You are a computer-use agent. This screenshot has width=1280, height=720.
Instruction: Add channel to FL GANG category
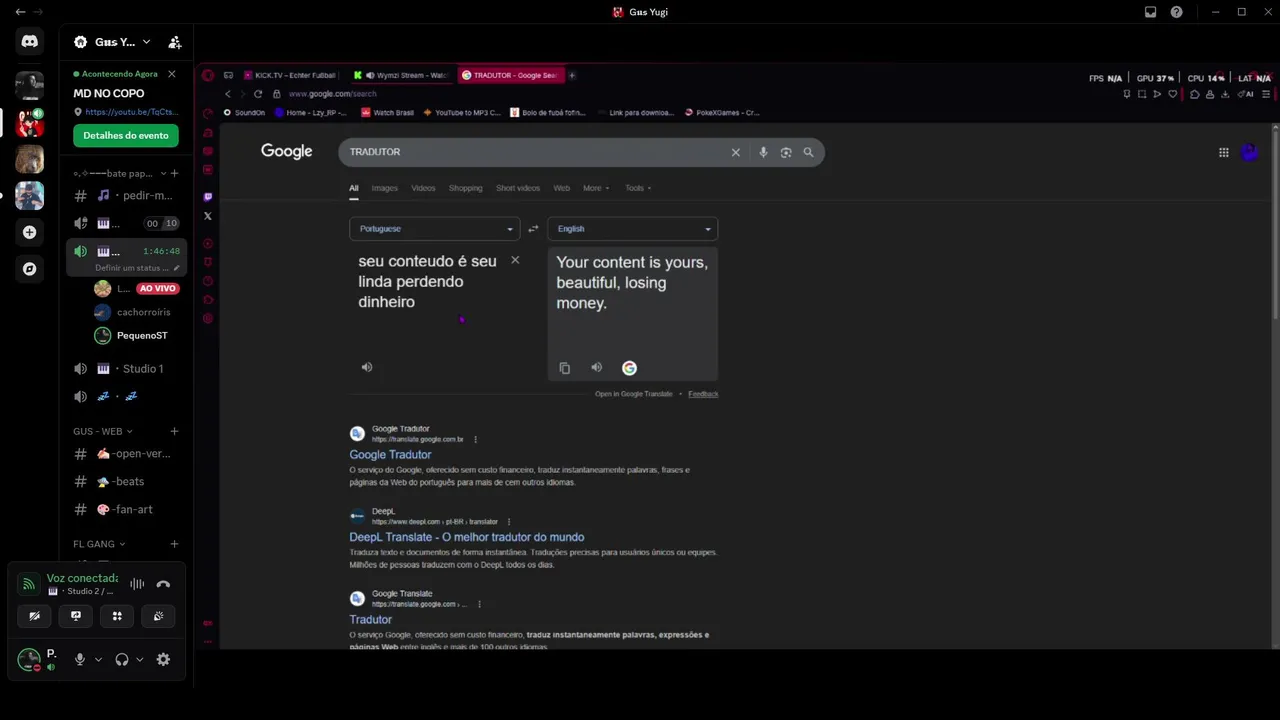tap(174, 544)
